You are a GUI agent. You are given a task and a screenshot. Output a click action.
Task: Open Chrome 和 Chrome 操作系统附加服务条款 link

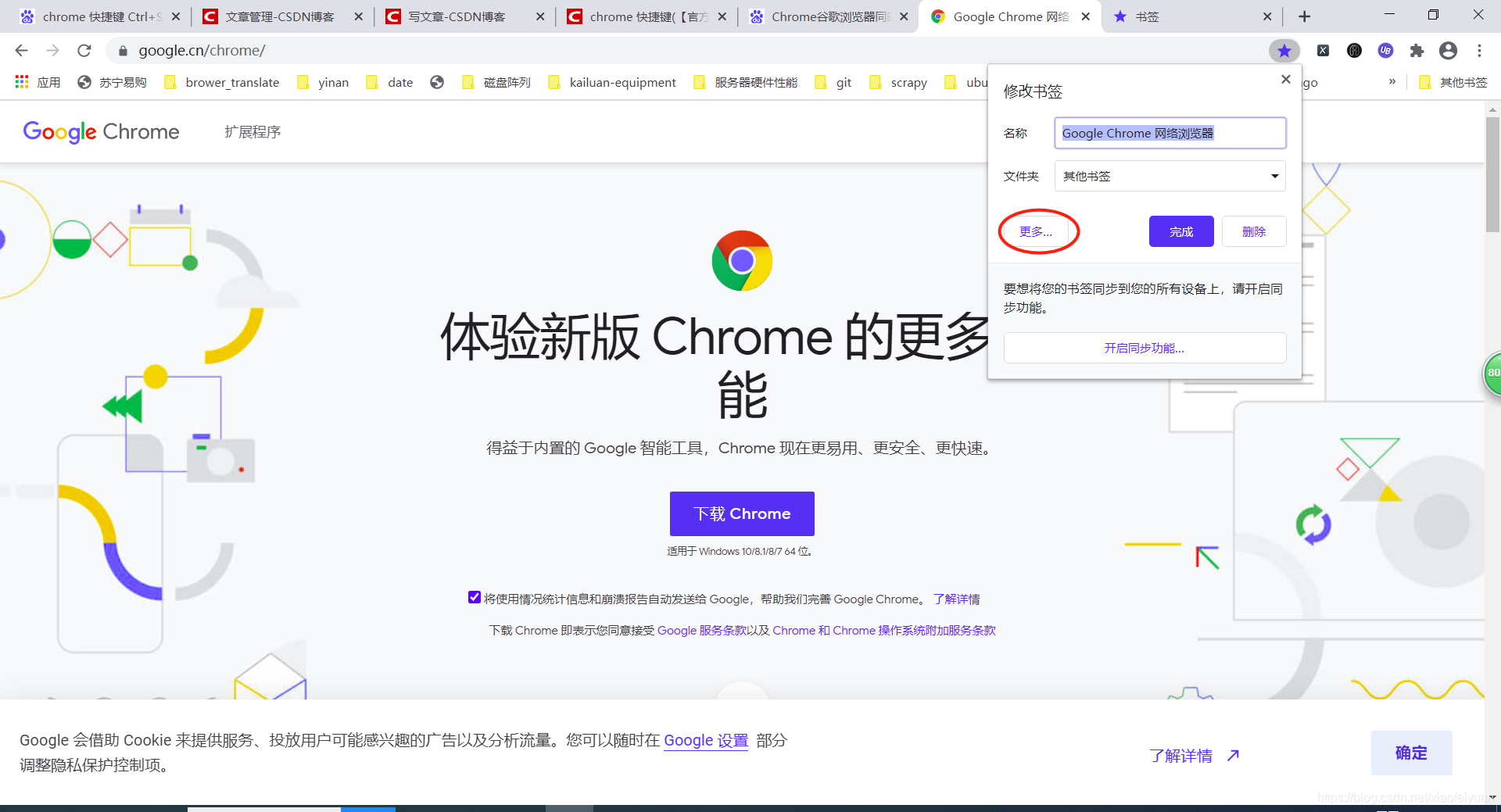pyautogui.click(x=884, y=630)
